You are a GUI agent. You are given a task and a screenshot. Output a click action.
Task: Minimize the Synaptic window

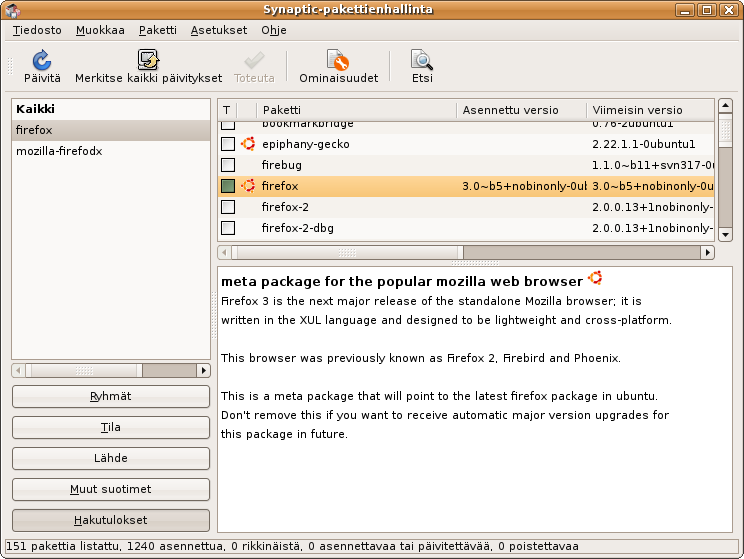pyautogui.click(x=684, y=9)
